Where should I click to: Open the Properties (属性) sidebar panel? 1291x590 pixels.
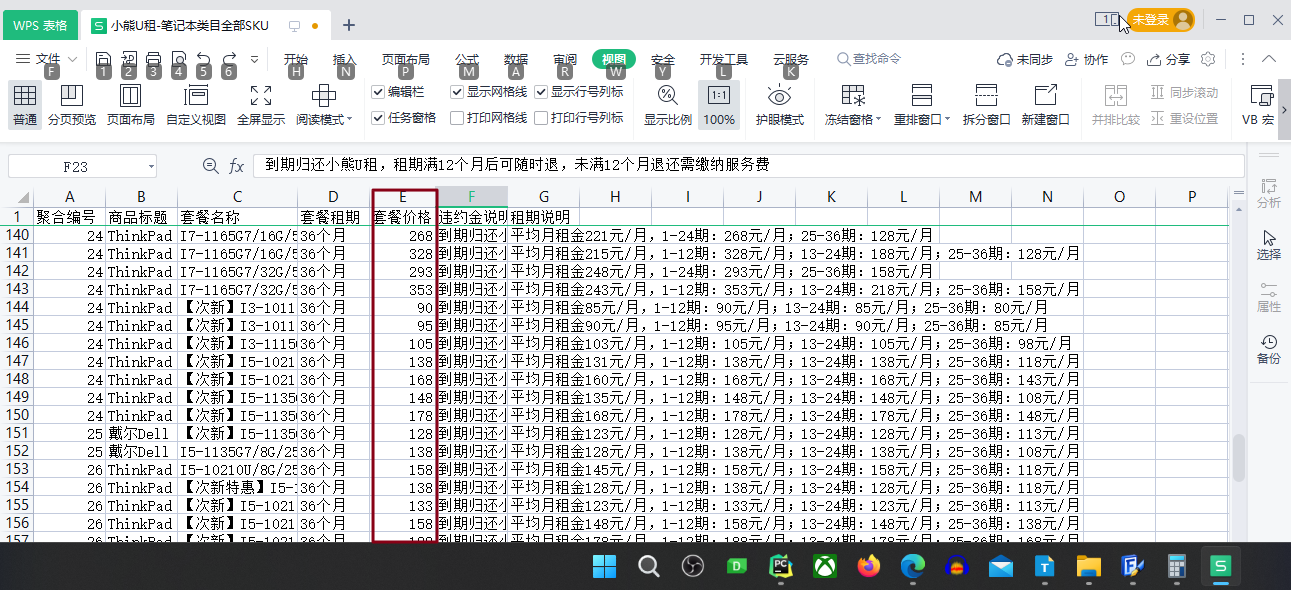pos(1269,297)
